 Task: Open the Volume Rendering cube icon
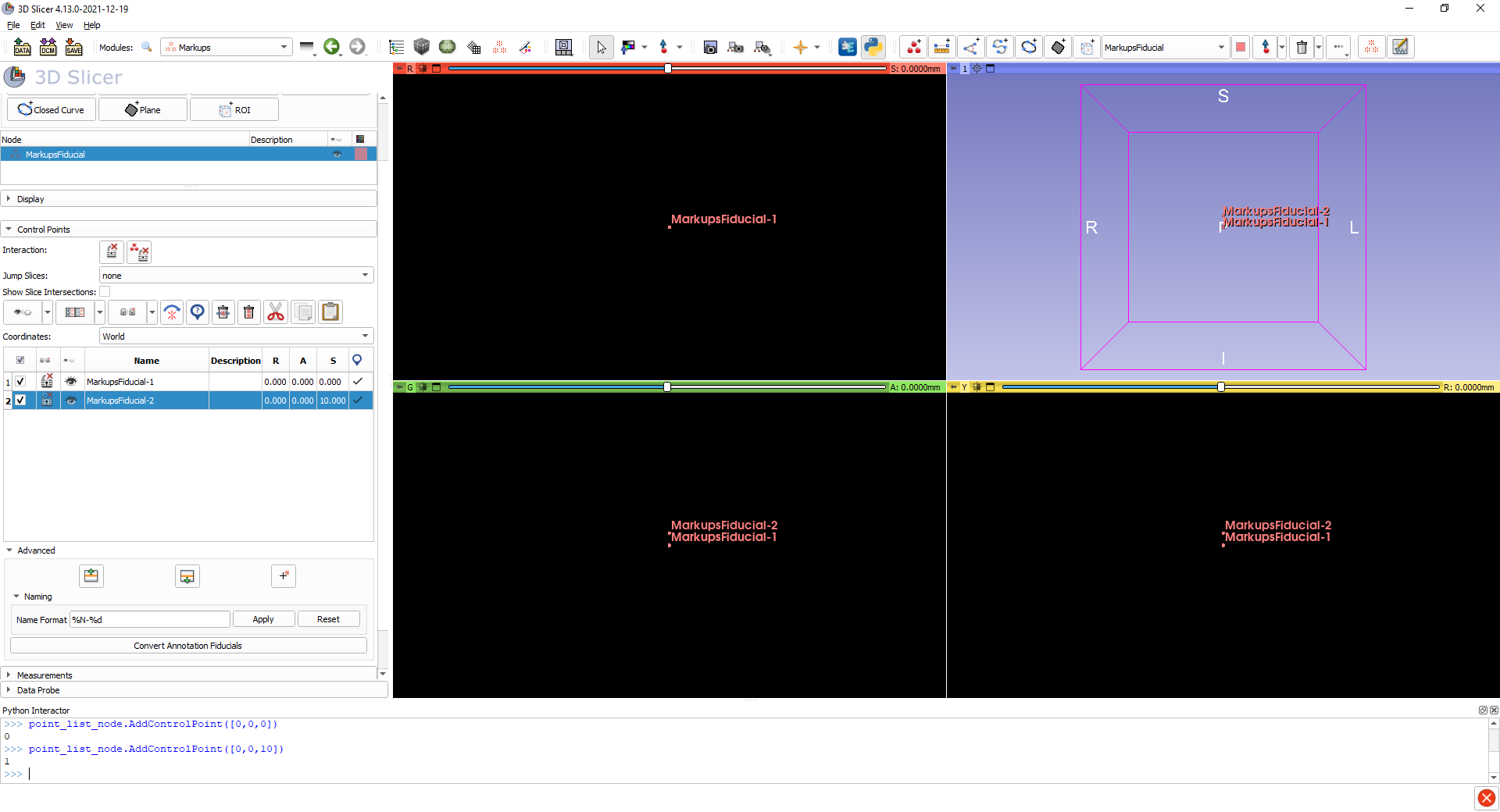pyautogui.click(x=422, y=47)
